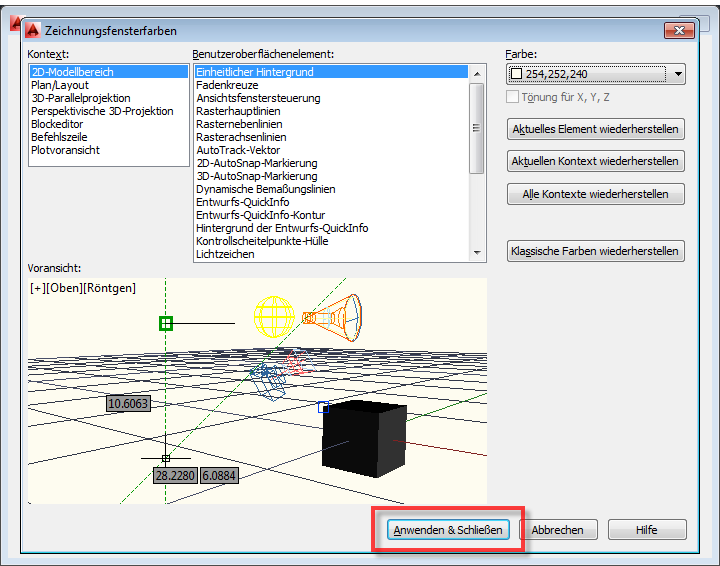Toggle Tönung für X, Y, Z checkbox
Viewport: 720px width, 566px height.
pos(514,97)
